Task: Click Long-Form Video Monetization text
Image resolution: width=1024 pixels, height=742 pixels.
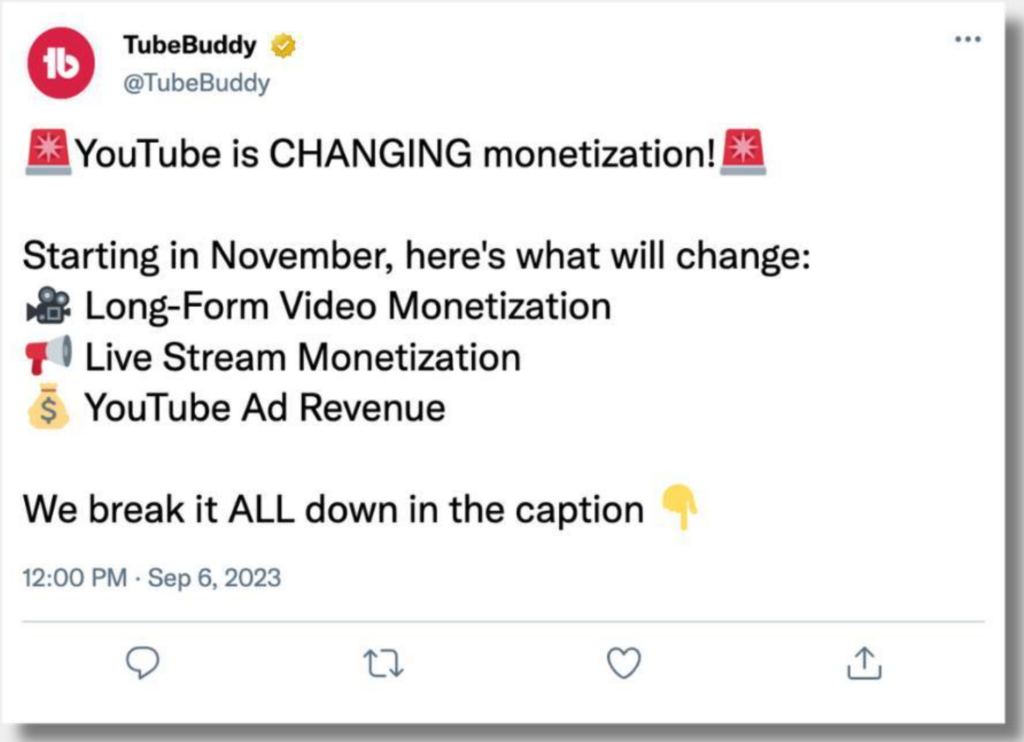Action: click(x=346, y=305)
